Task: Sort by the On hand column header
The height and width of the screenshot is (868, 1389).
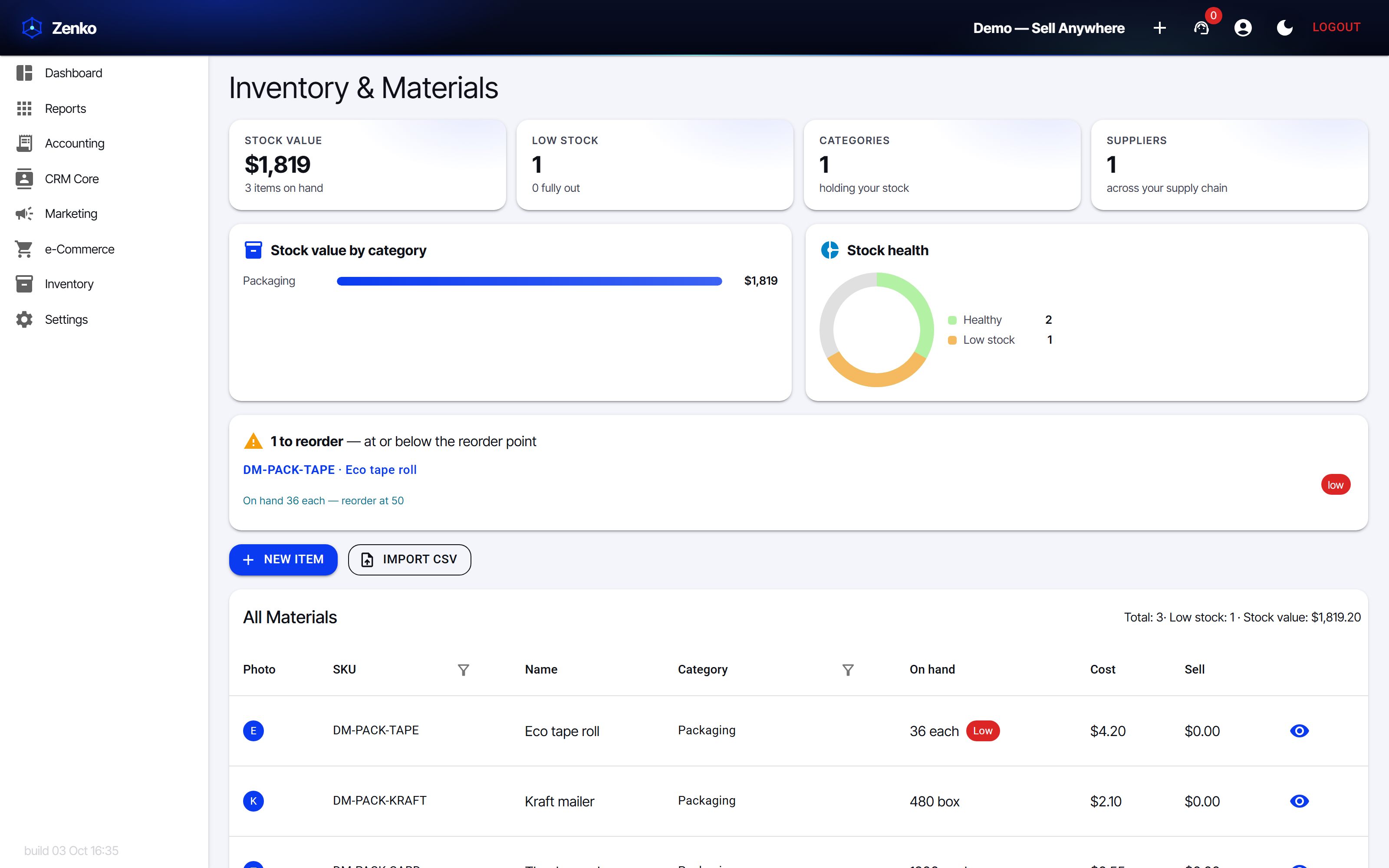Action: 932,669
